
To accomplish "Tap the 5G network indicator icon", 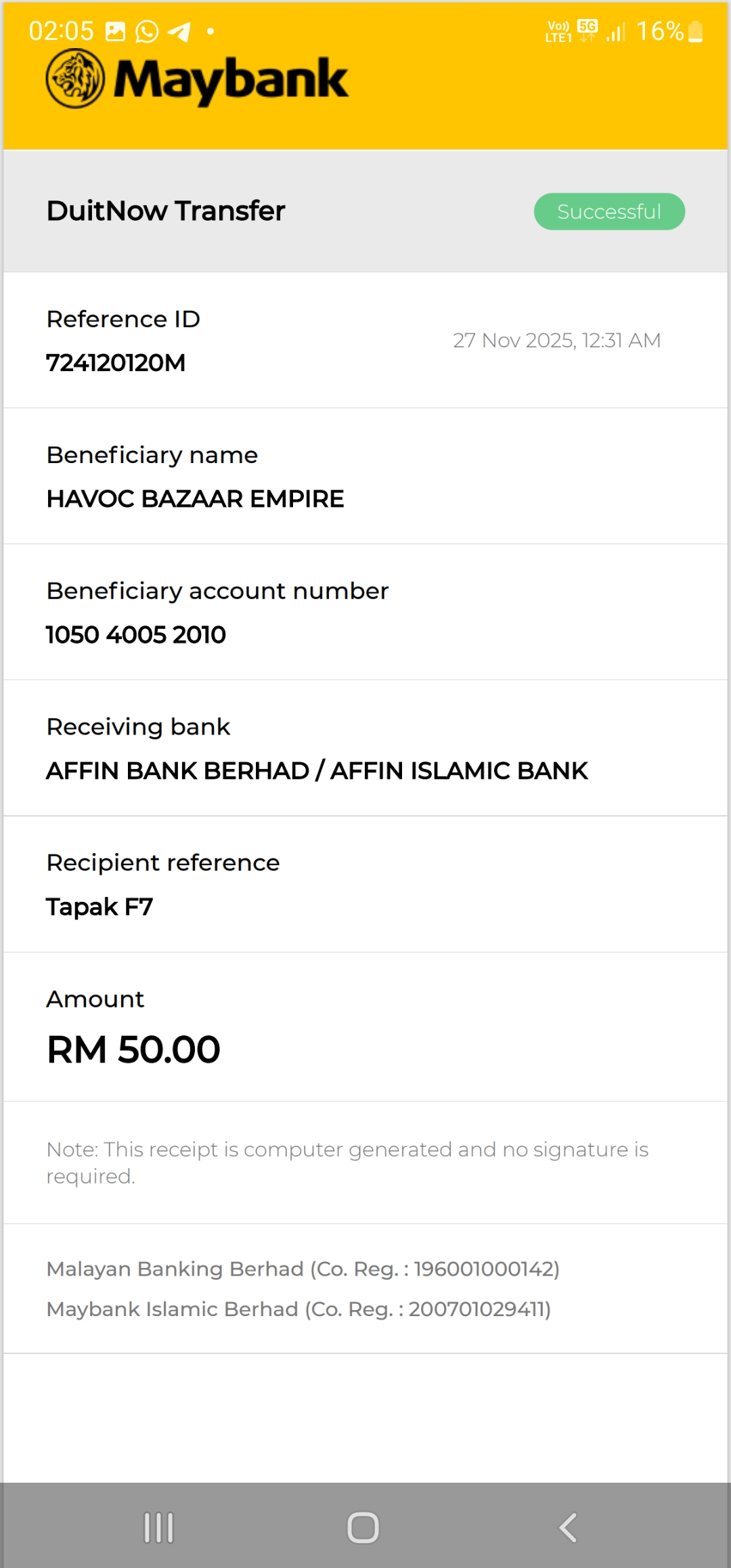I will click(x=588, y=30).
